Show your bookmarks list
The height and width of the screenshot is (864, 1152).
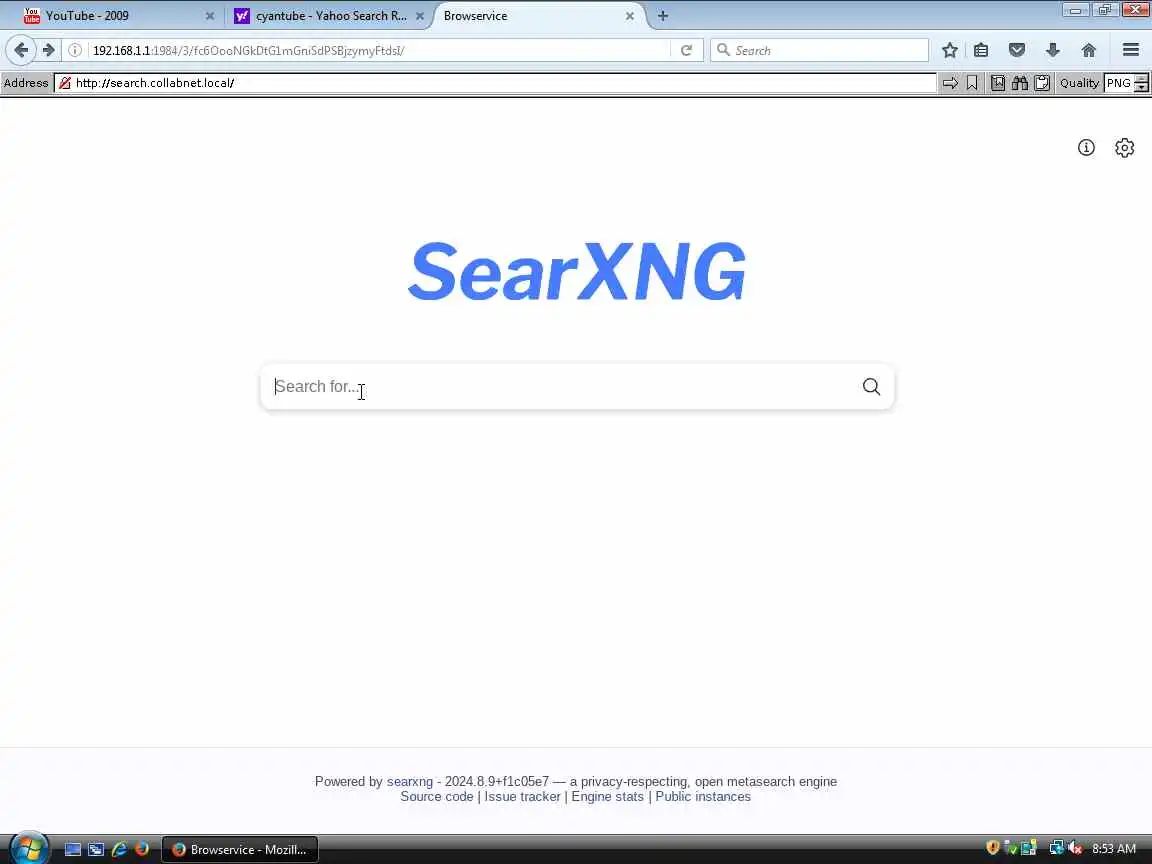tap(981, 50)
